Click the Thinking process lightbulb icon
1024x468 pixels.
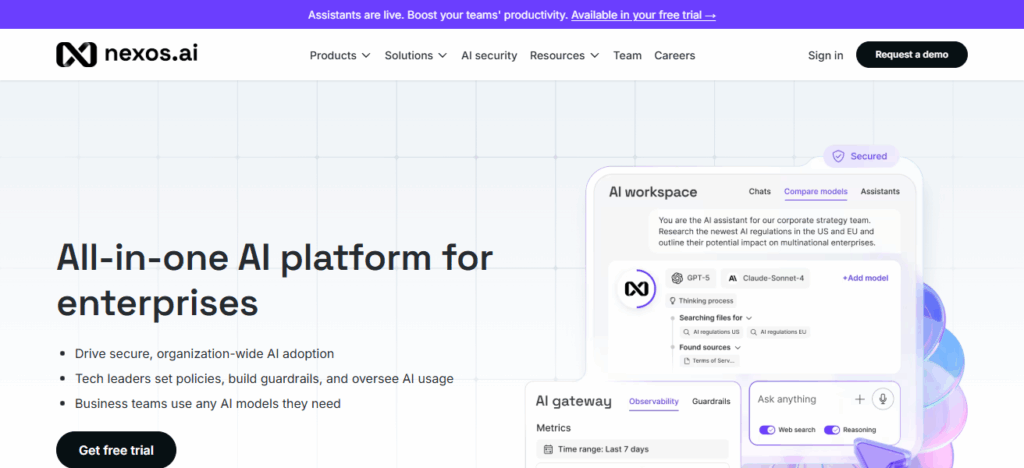tap(672, 300)
